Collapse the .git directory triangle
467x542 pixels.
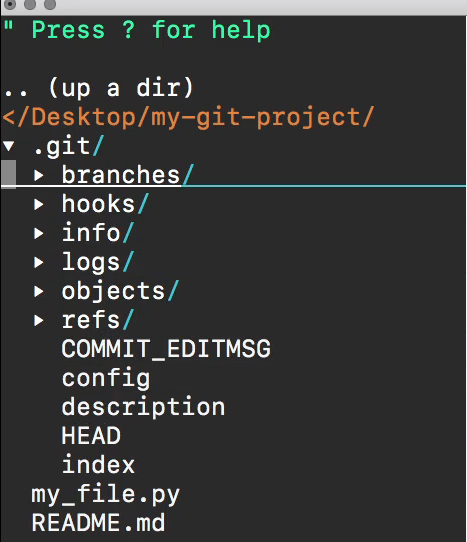pos(9,146)
